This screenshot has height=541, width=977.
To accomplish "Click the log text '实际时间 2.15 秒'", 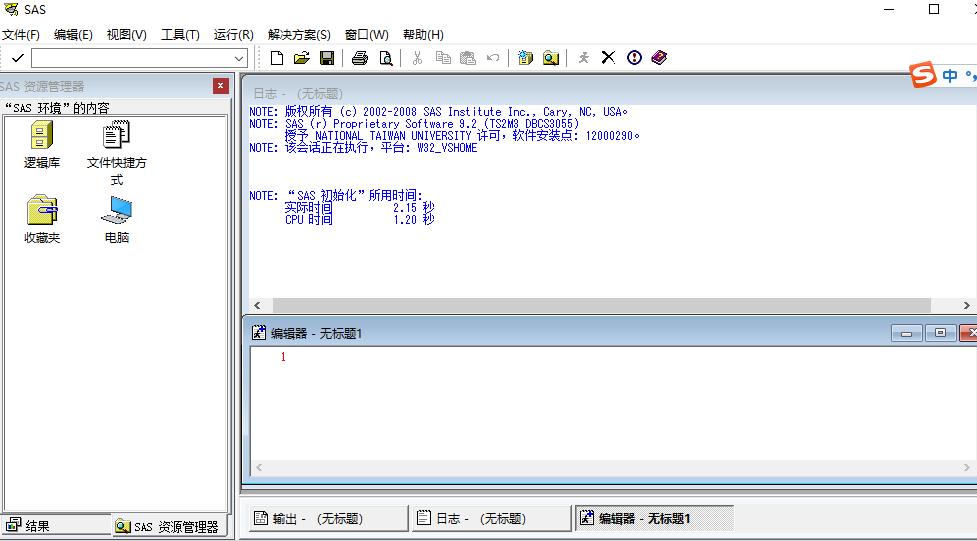I will 360,208.
